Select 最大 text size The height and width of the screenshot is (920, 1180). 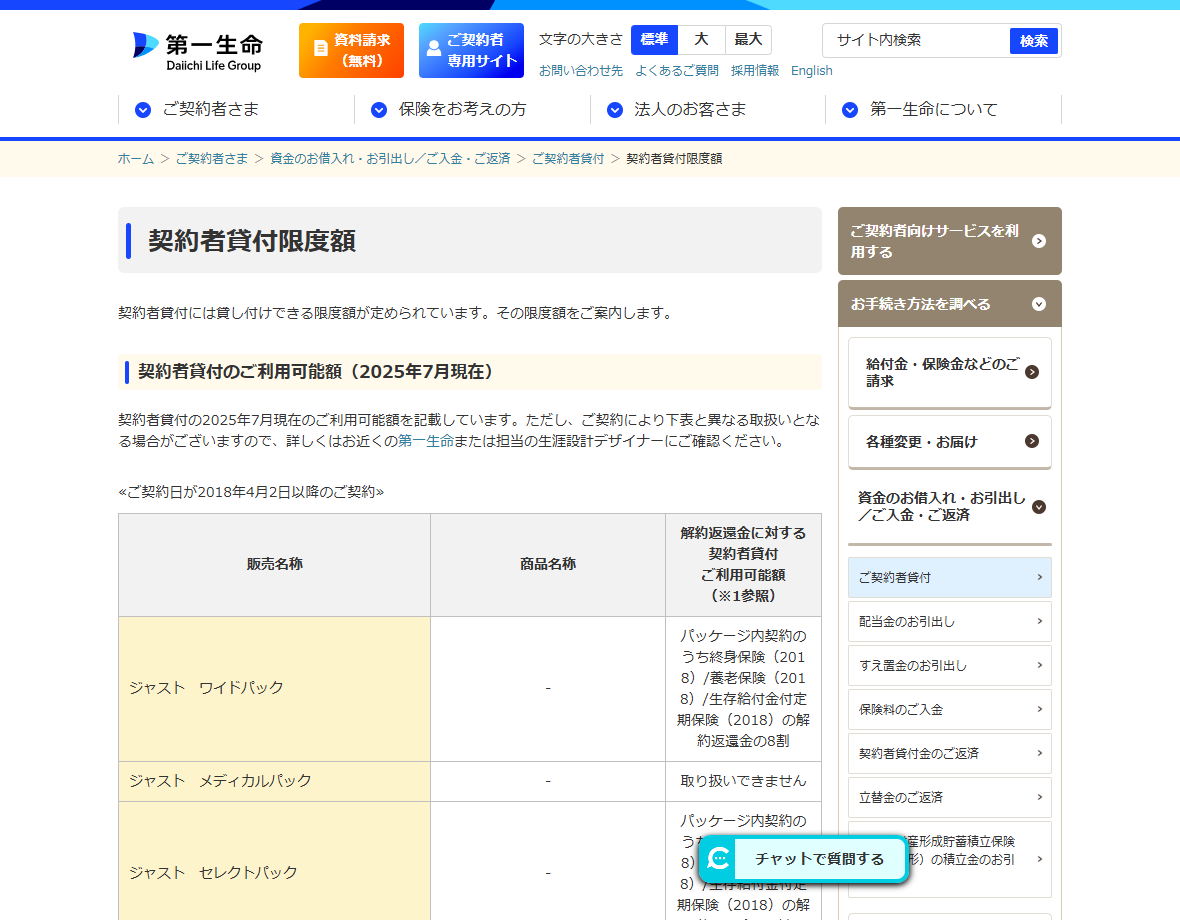(748, 39)
